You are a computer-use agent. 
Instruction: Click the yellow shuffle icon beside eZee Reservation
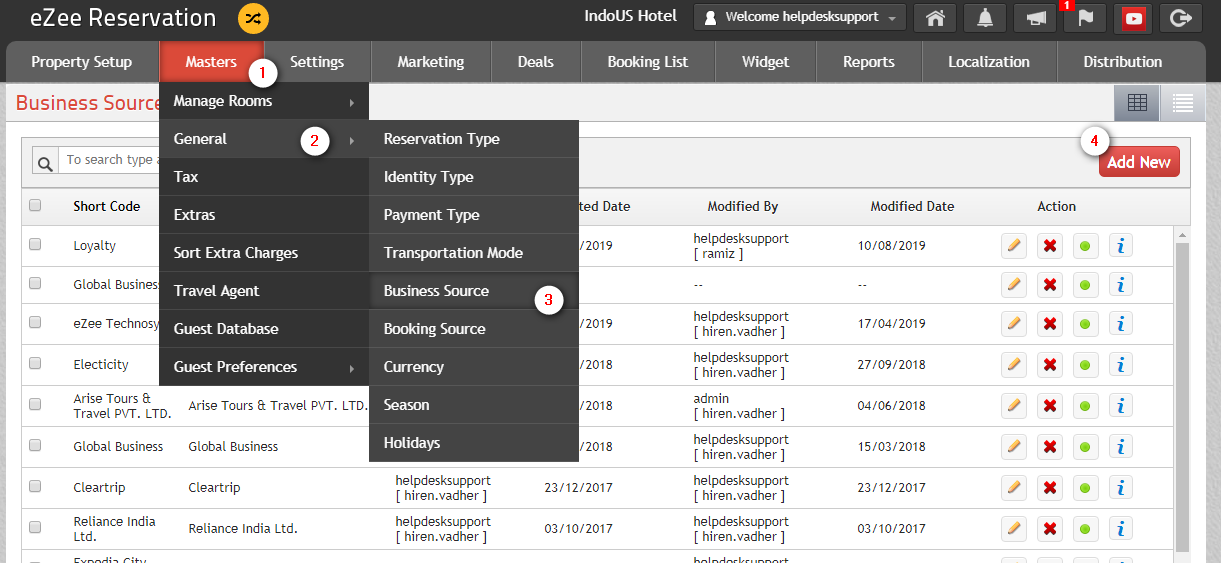tap(254, 18)
